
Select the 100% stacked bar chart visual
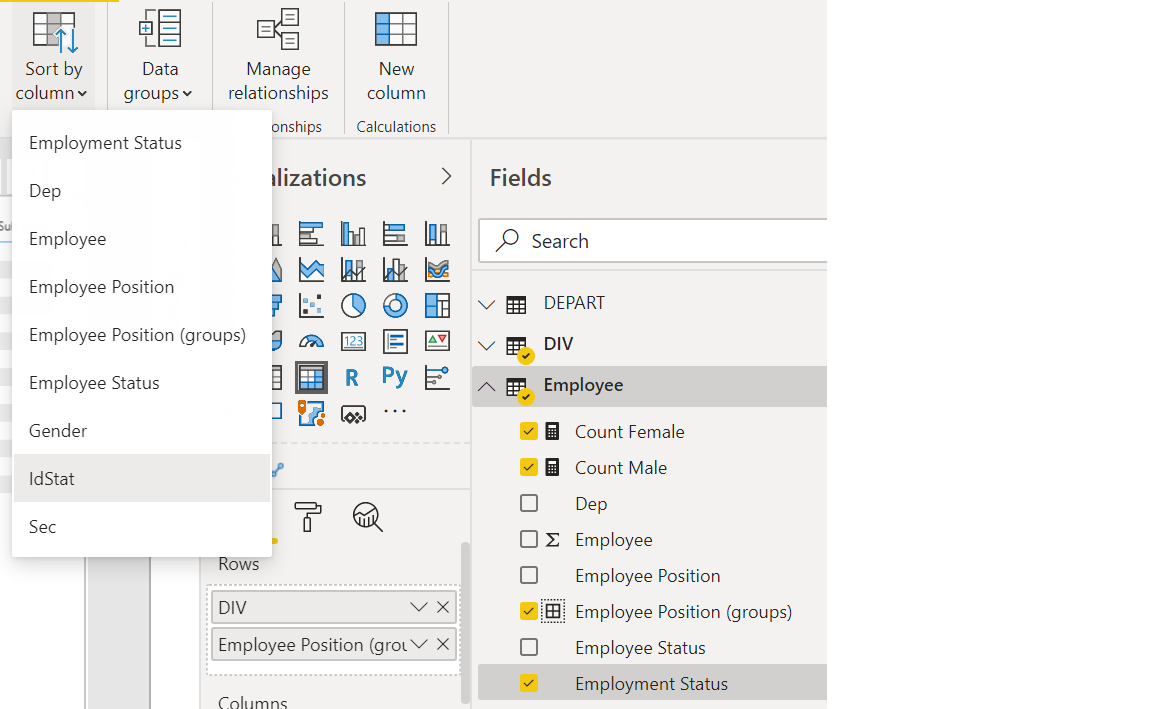click(x=395, y=234)
